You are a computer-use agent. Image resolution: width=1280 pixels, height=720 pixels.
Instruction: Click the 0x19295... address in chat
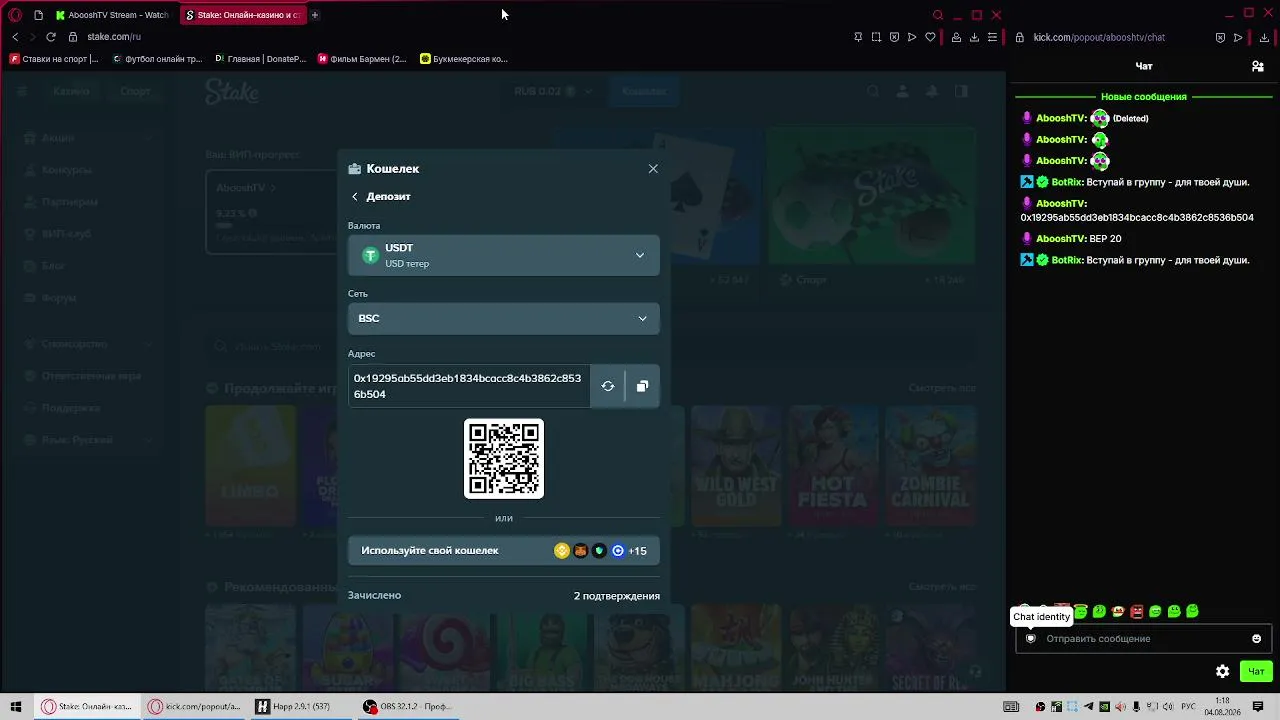(1137, 218)
